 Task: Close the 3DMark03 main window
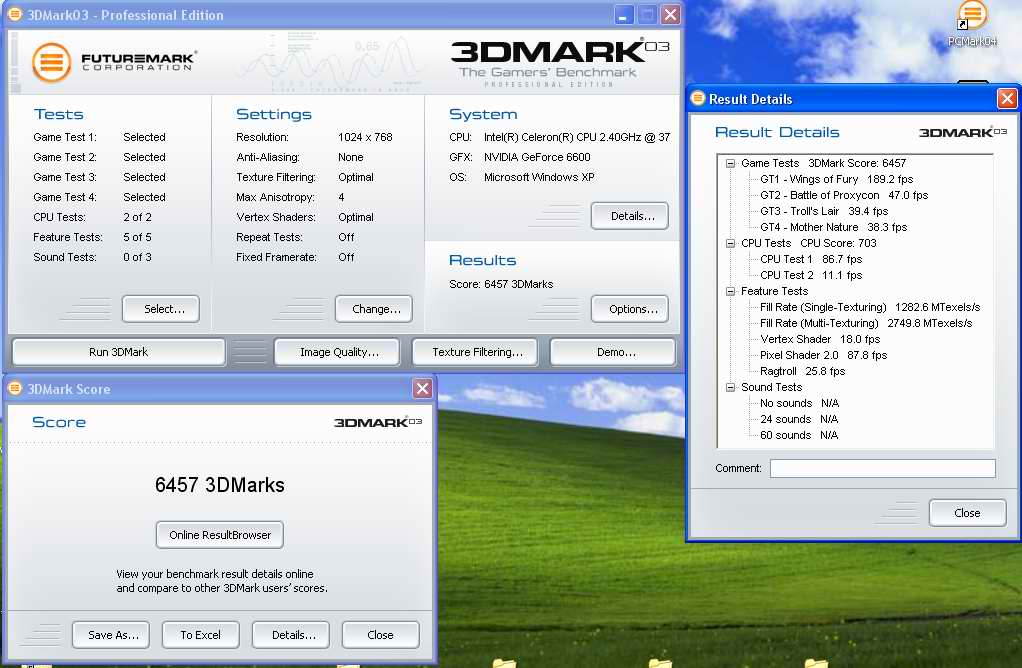pyautogui.click(x=671, y=14)
